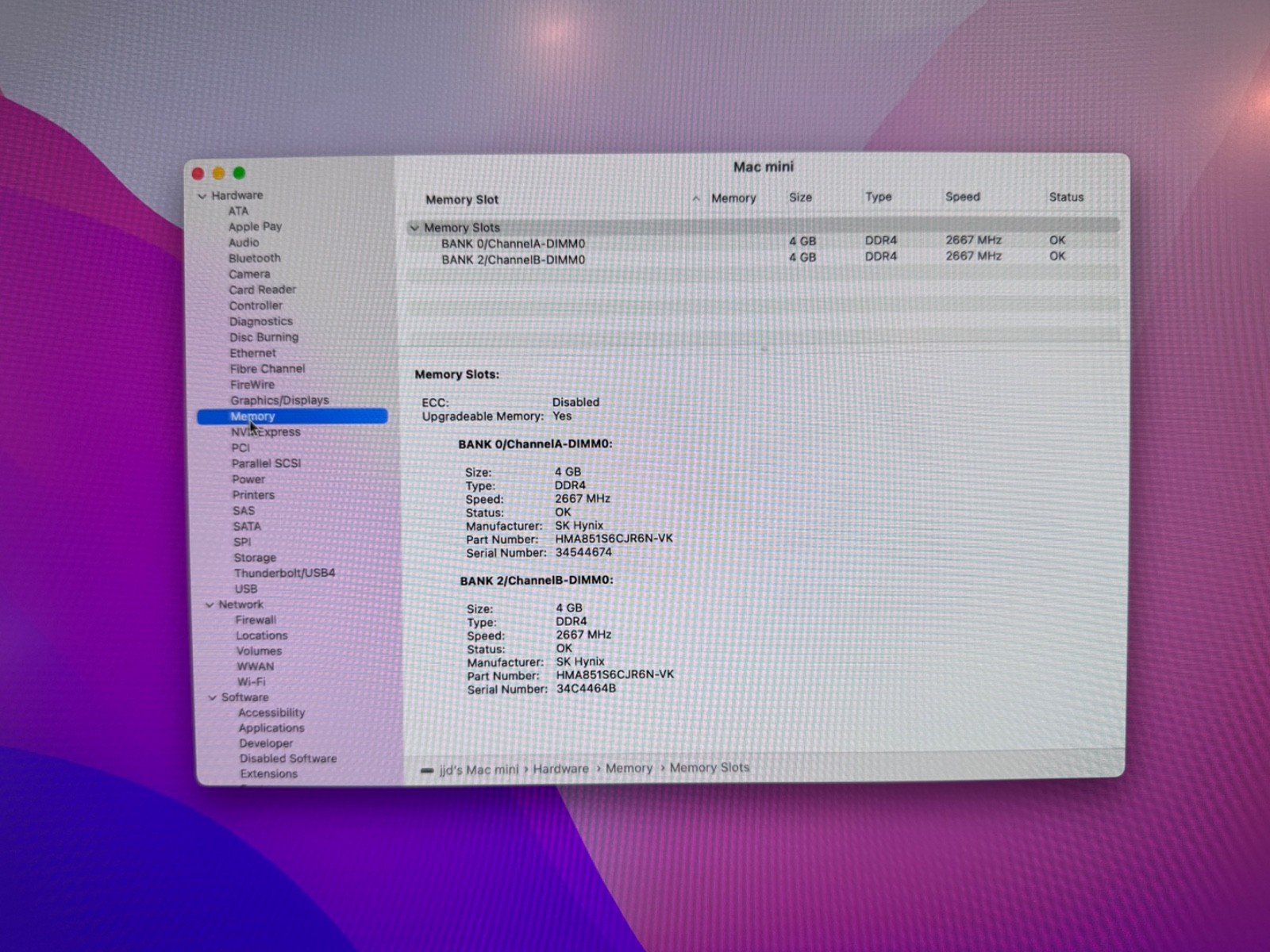
Task: View the Diagnostics entry
Action: 260,322
